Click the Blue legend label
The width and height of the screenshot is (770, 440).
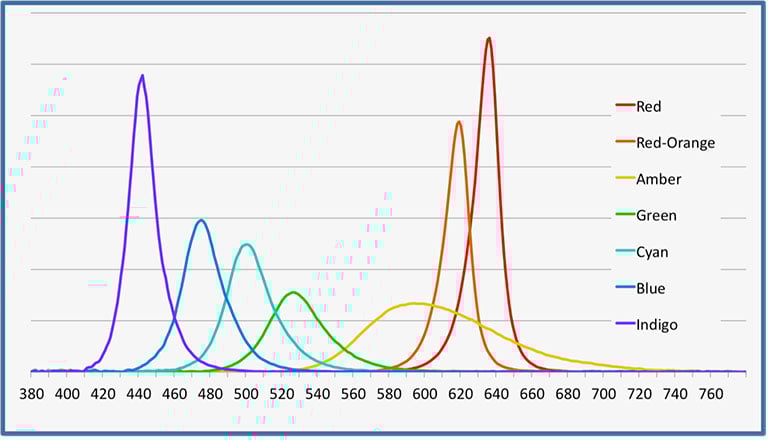[651, 288]
